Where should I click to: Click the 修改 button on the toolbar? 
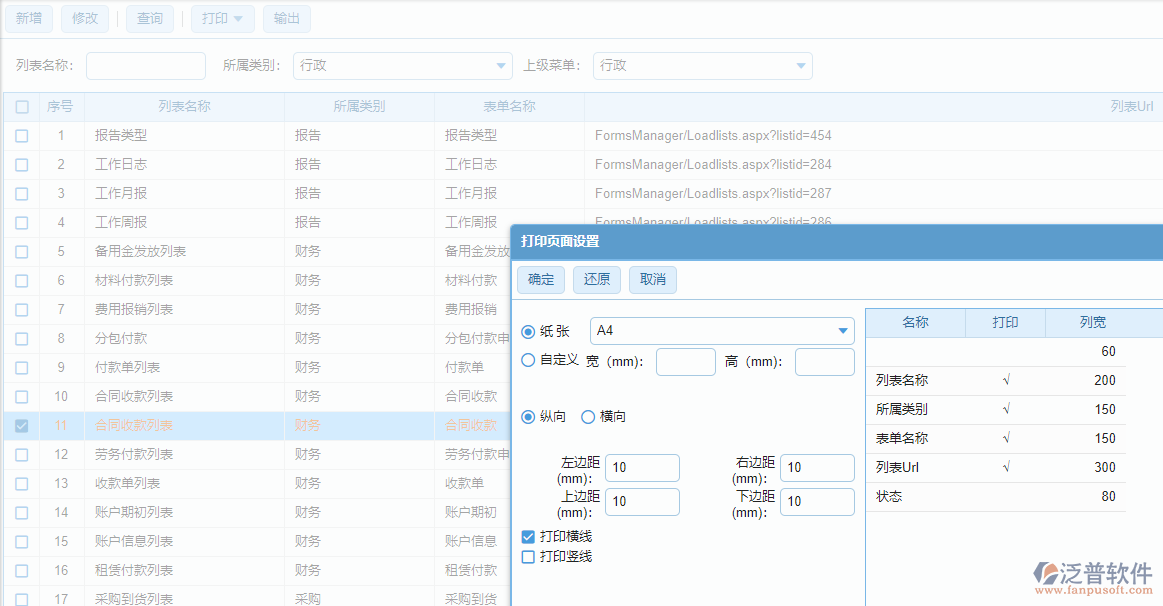coord(84,18)
